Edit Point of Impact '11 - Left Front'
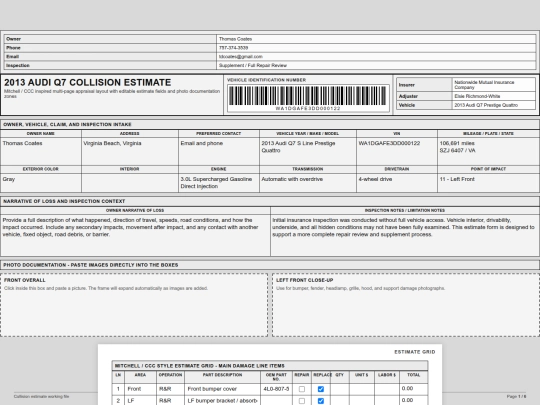 (488, 183)
